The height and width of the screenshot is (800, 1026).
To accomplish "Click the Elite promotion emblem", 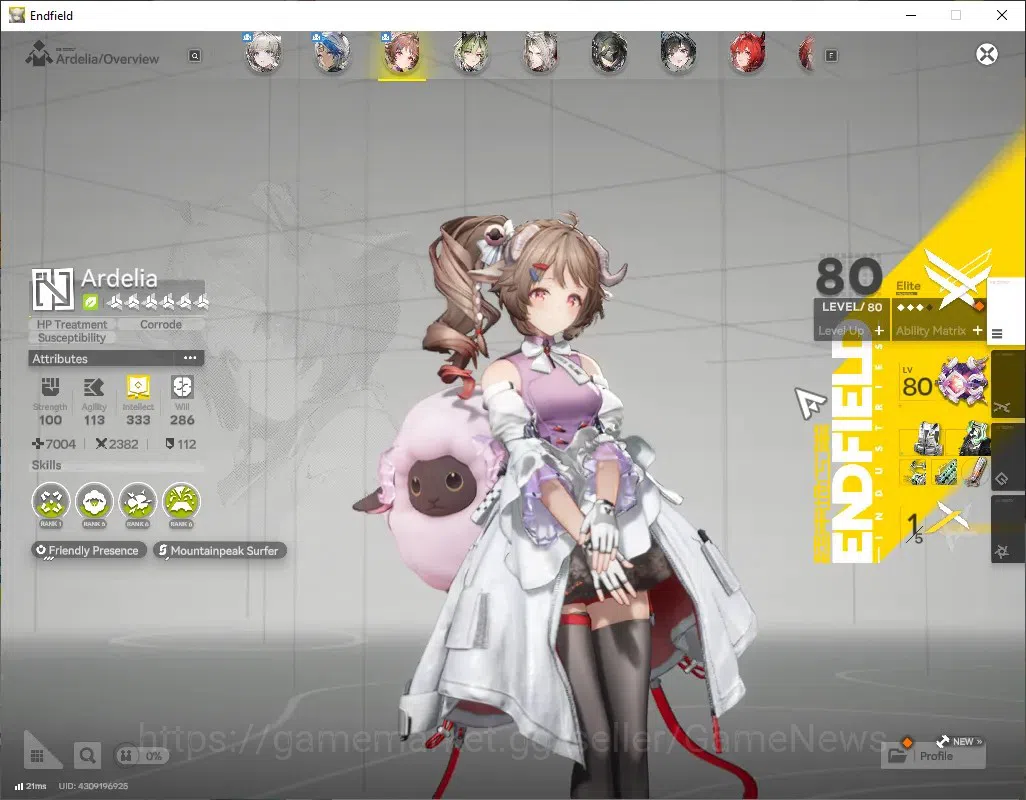I will [957, 278].
